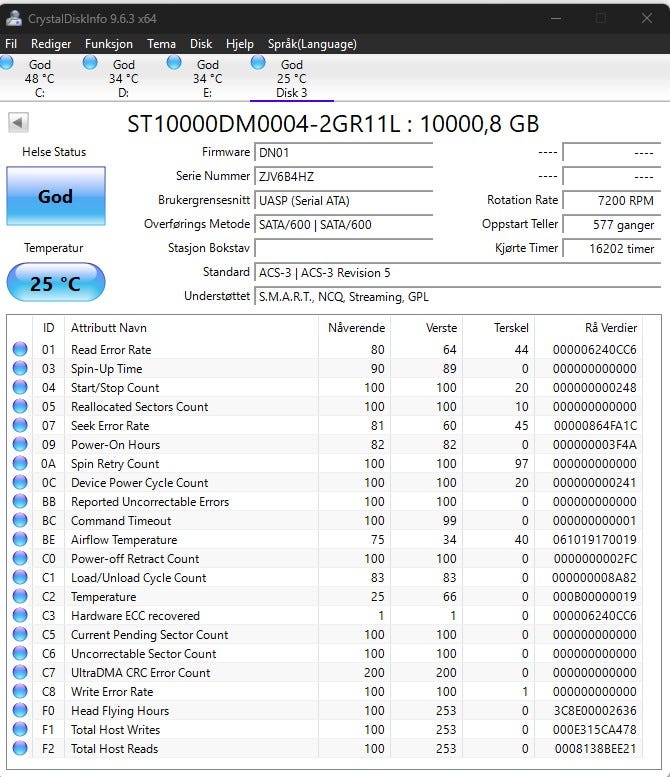Click the status orb for drive C:

coord(8,63)
